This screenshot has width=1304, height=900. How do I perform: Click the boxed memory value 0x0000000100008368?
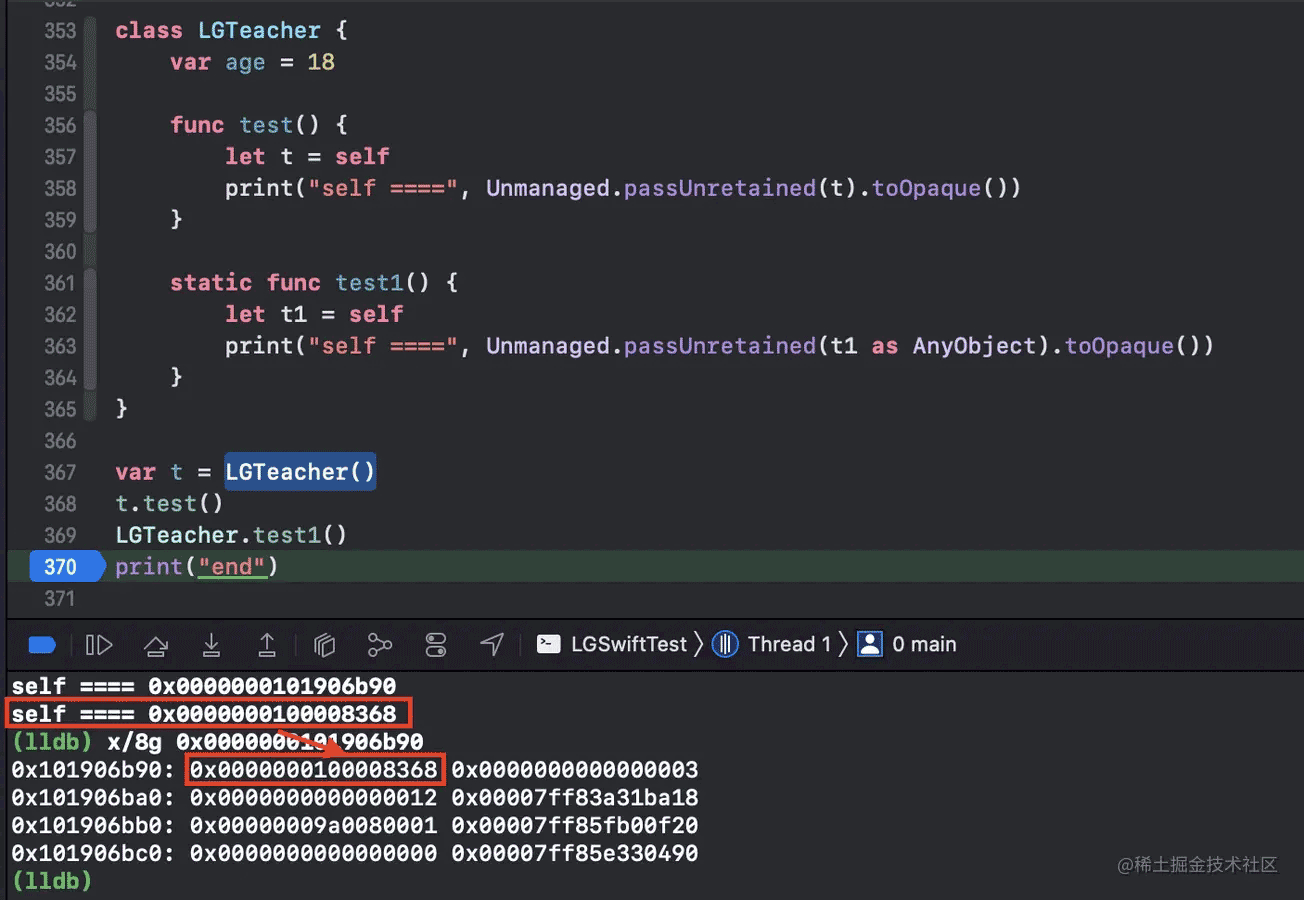coord(314,770)
